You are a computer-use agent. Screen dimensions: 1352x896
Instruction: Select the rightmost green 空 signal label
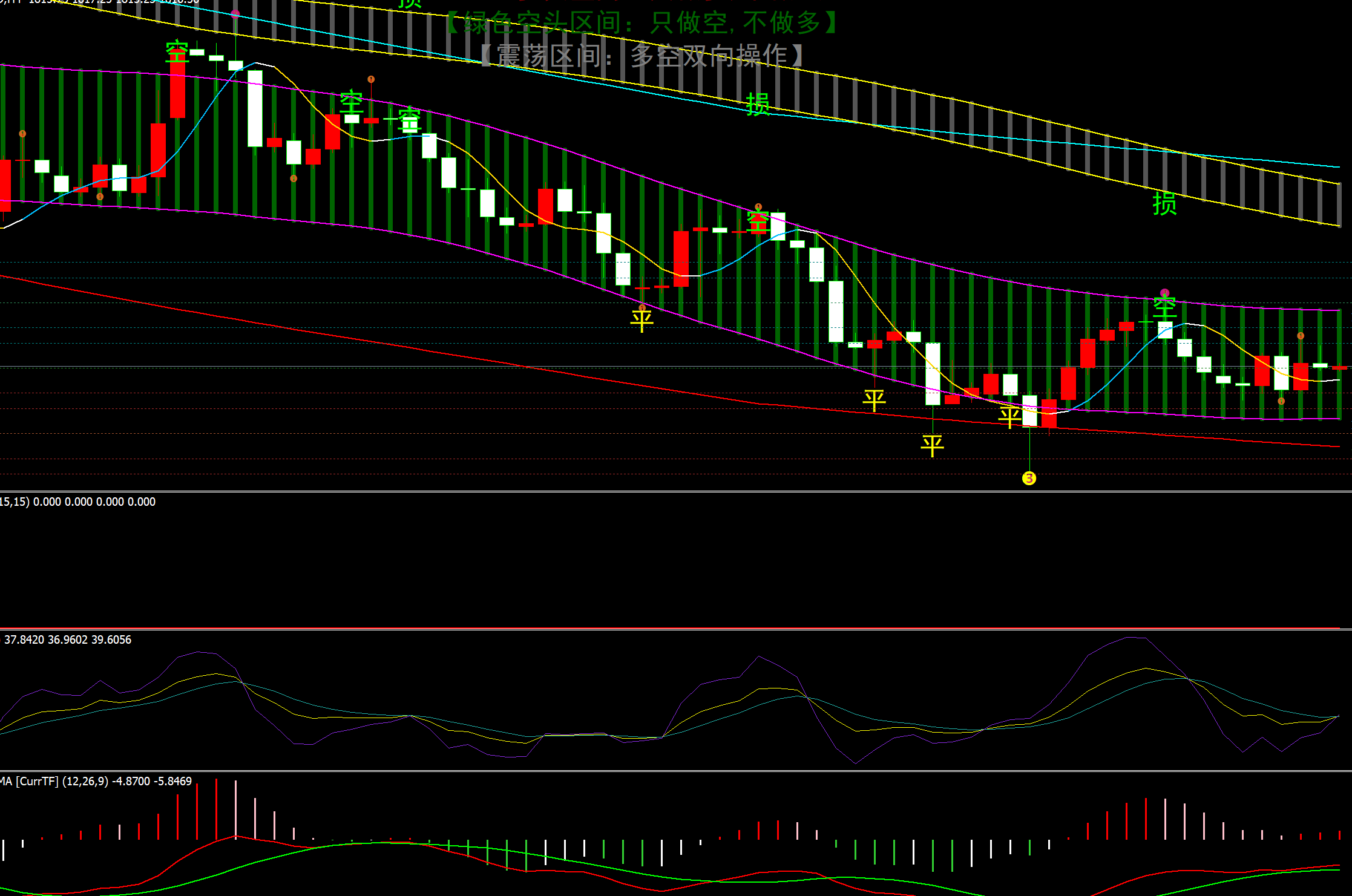[1164, 308]
